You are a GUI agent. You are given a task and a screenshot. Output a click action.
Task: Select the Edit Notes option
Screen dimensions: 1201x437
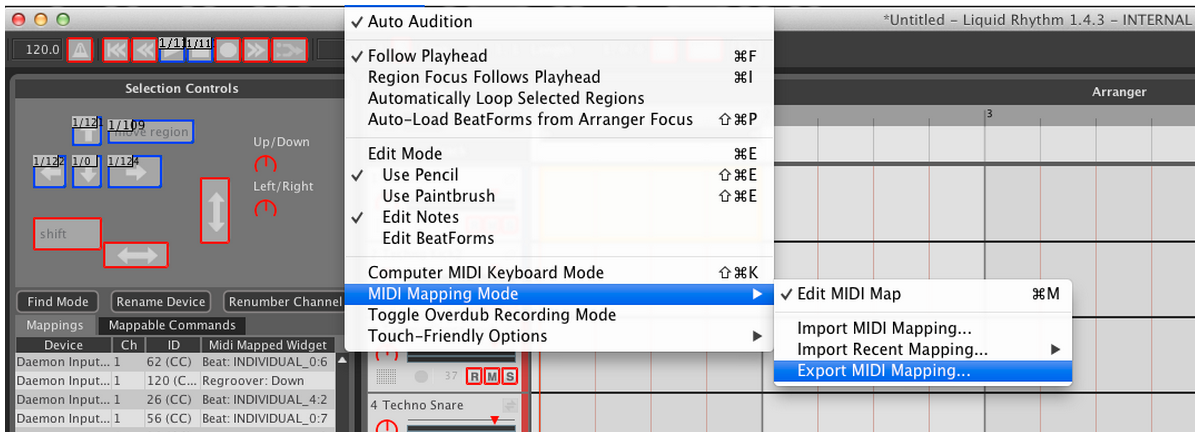559,217
